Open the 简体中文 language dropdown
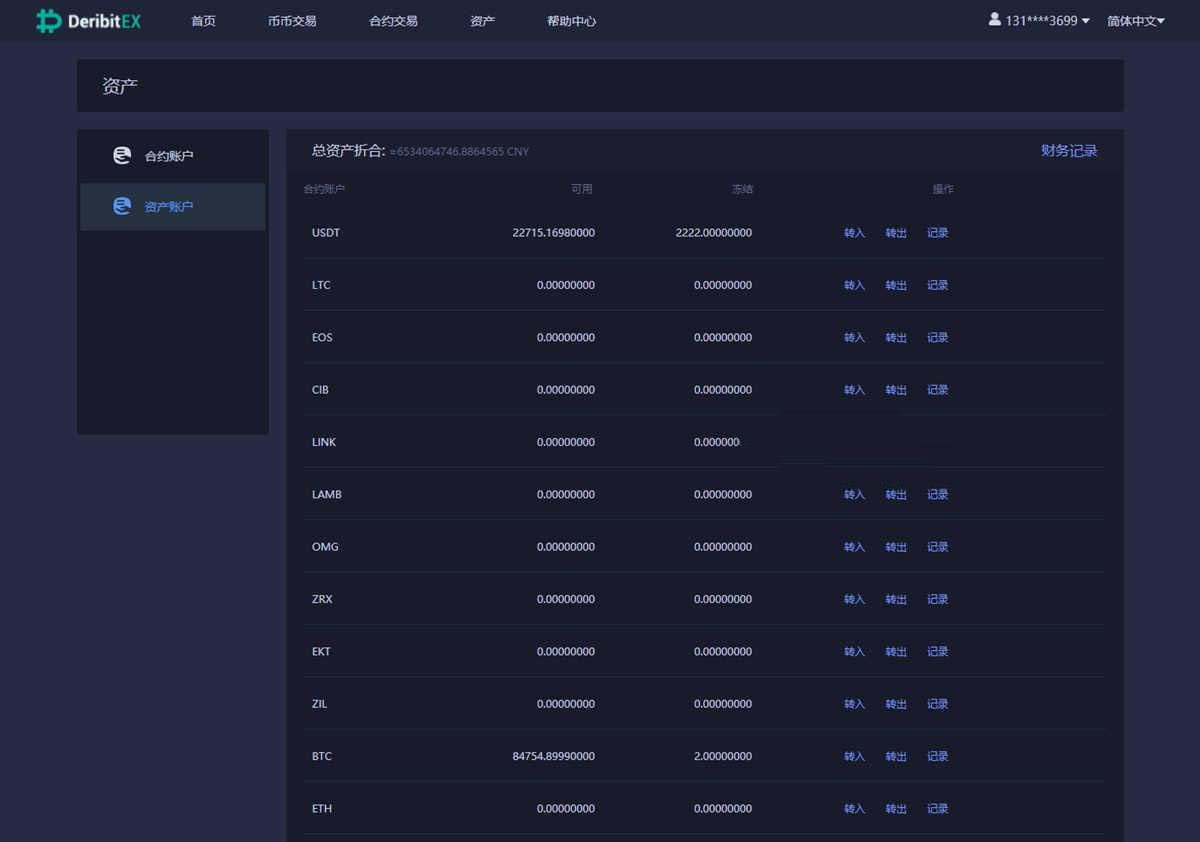 point(1135,21)
